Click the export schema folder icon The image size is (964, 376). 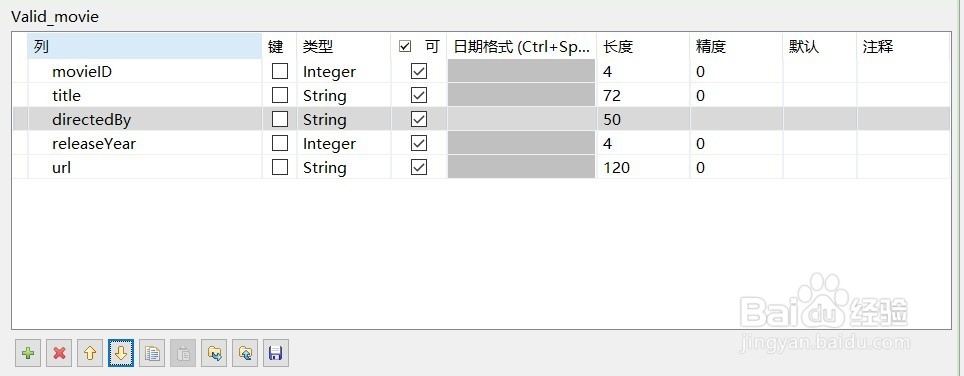(x=245, y=353)
